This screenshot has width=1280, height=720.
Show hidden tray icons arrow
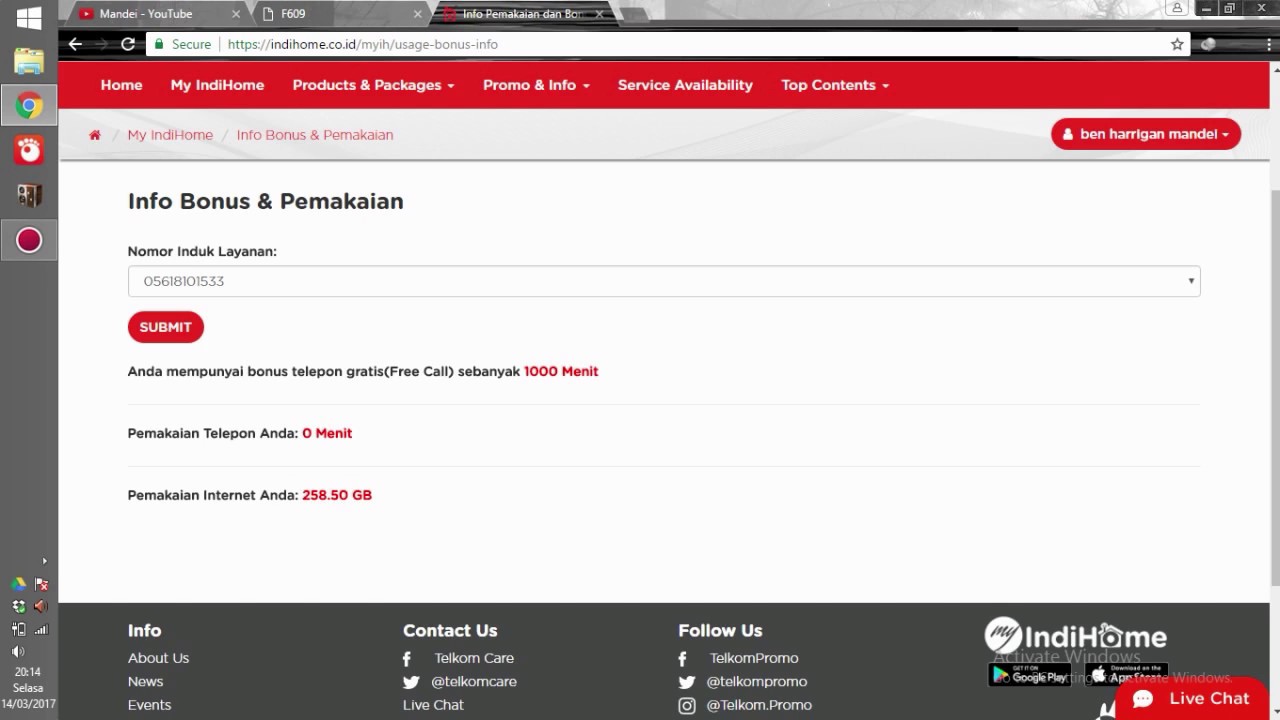(x=44, y=561)
